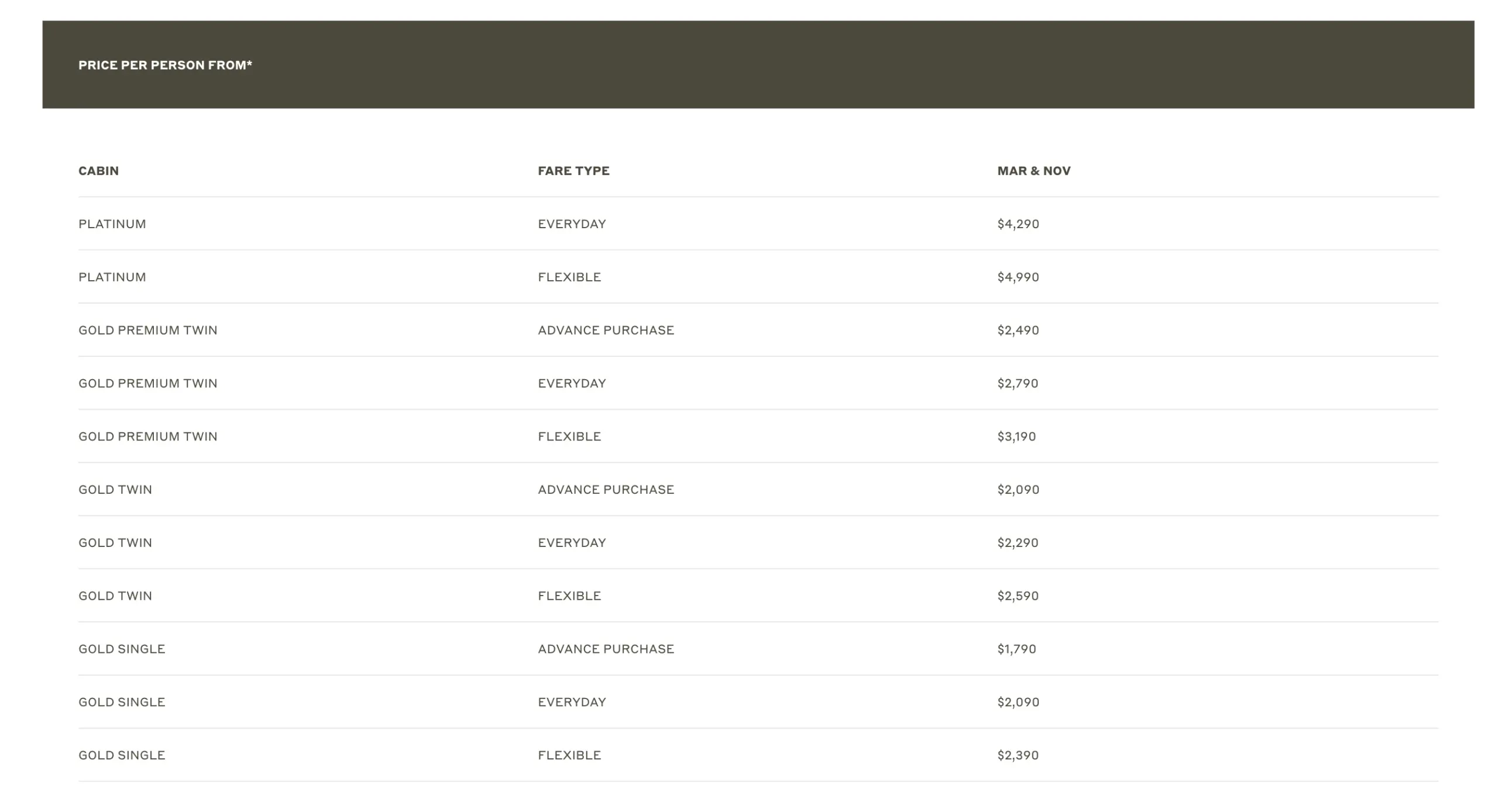Screen dimensions: 1498x812
Task: Select Platinum Flexible price $4,990
Action: (x=1018, y=277)
